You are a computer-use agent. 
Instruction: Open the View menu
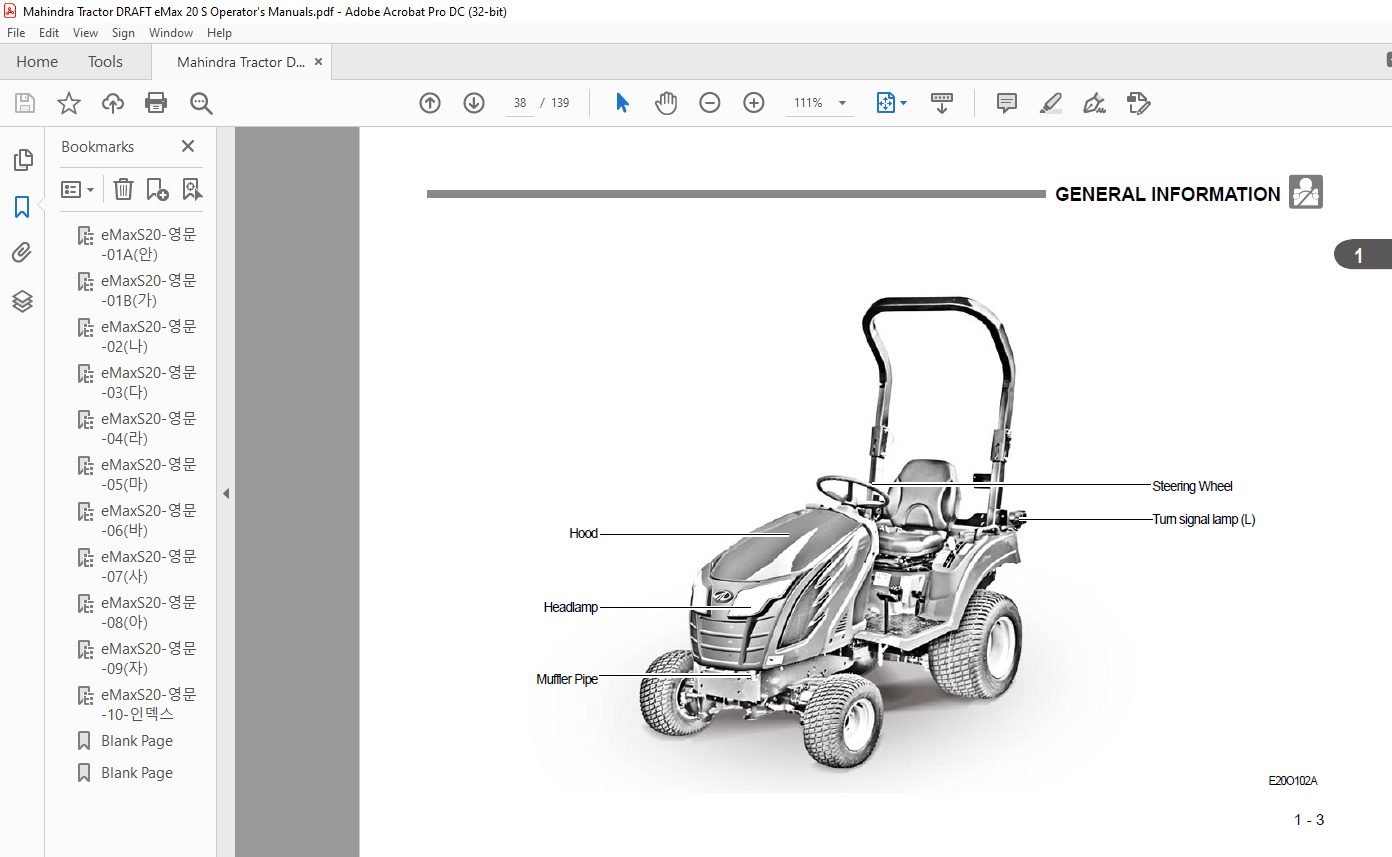(x=86, y=33)
